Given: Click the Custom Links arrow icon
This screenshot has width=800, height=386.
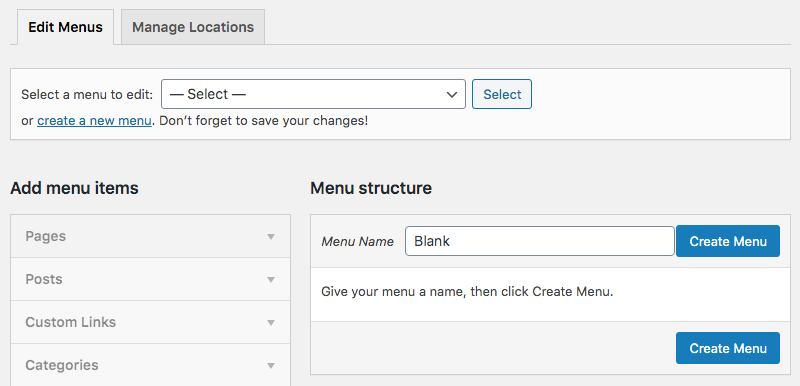Looking at the screenshot, I should [x=271, y=322].
